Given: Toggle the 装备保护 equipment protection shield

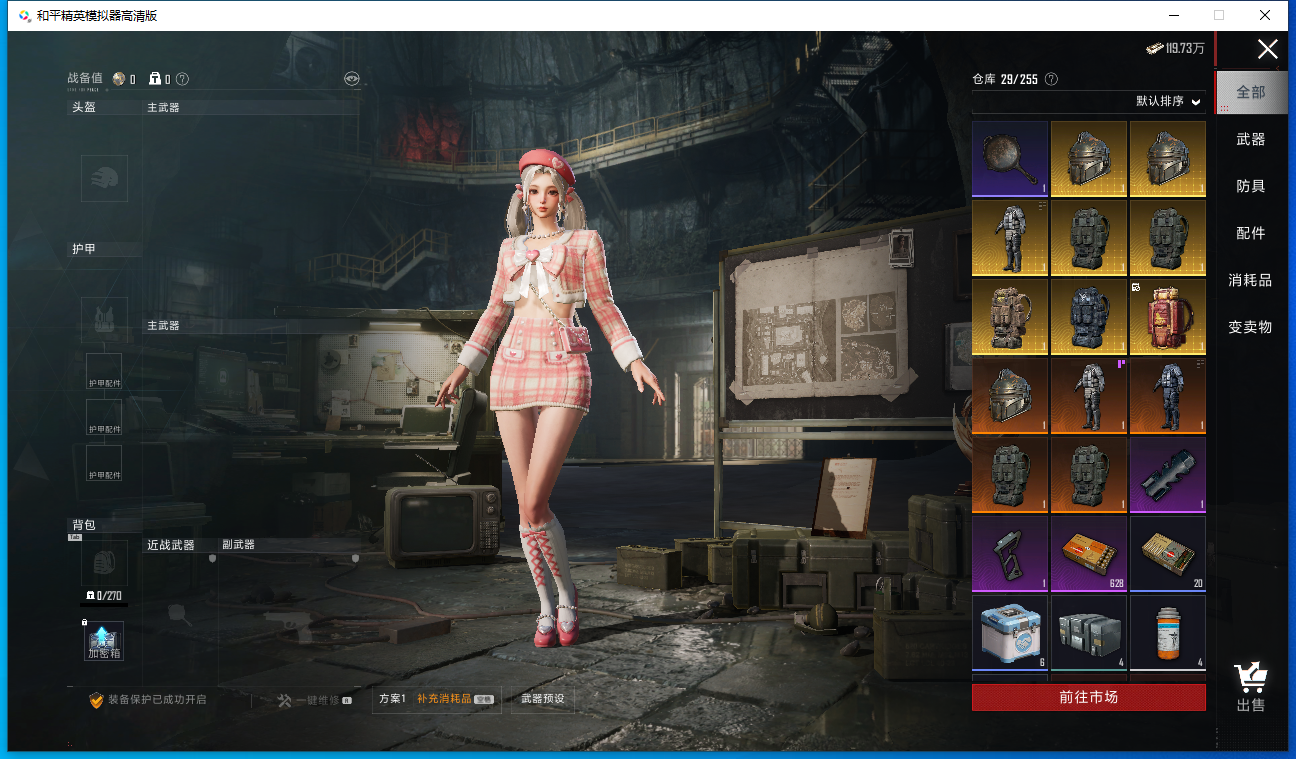Looking at the screenshot, I should click(x=97, y=699).
